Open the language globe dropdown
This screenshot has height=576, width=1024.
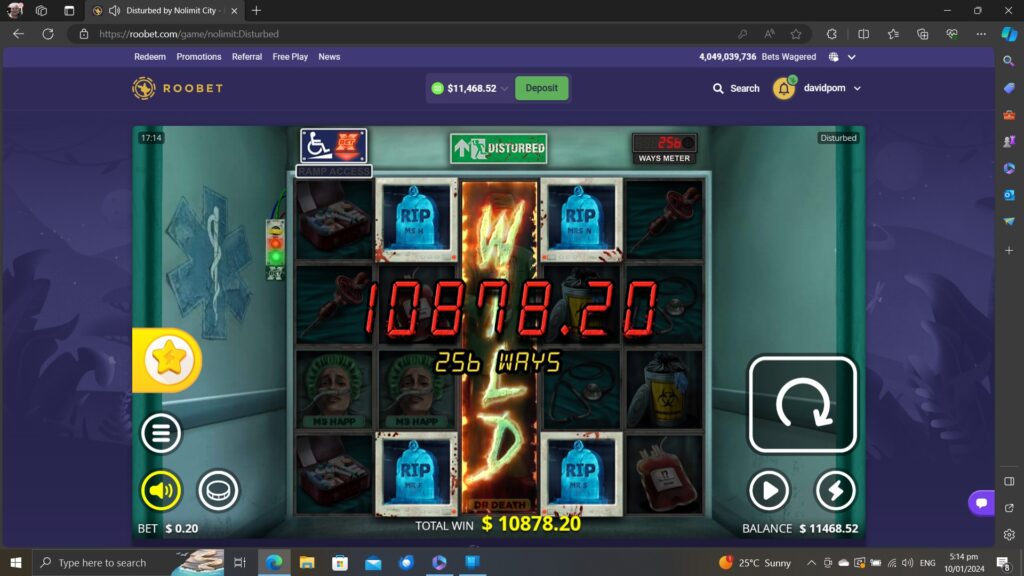(x=842, y=57)
